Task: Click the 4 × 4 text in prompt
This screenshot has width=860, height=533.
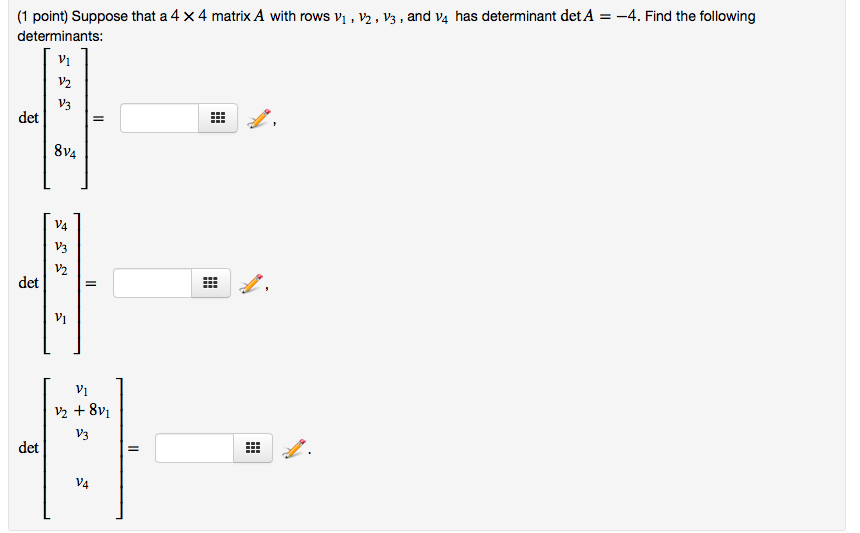Action: point(188,16)
